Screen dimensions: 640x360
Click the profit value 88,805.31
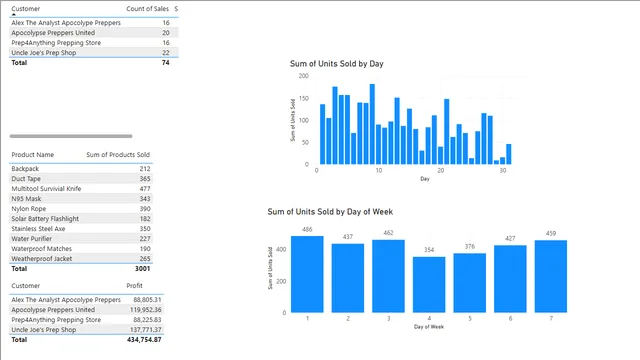click(x=147, y=300)
